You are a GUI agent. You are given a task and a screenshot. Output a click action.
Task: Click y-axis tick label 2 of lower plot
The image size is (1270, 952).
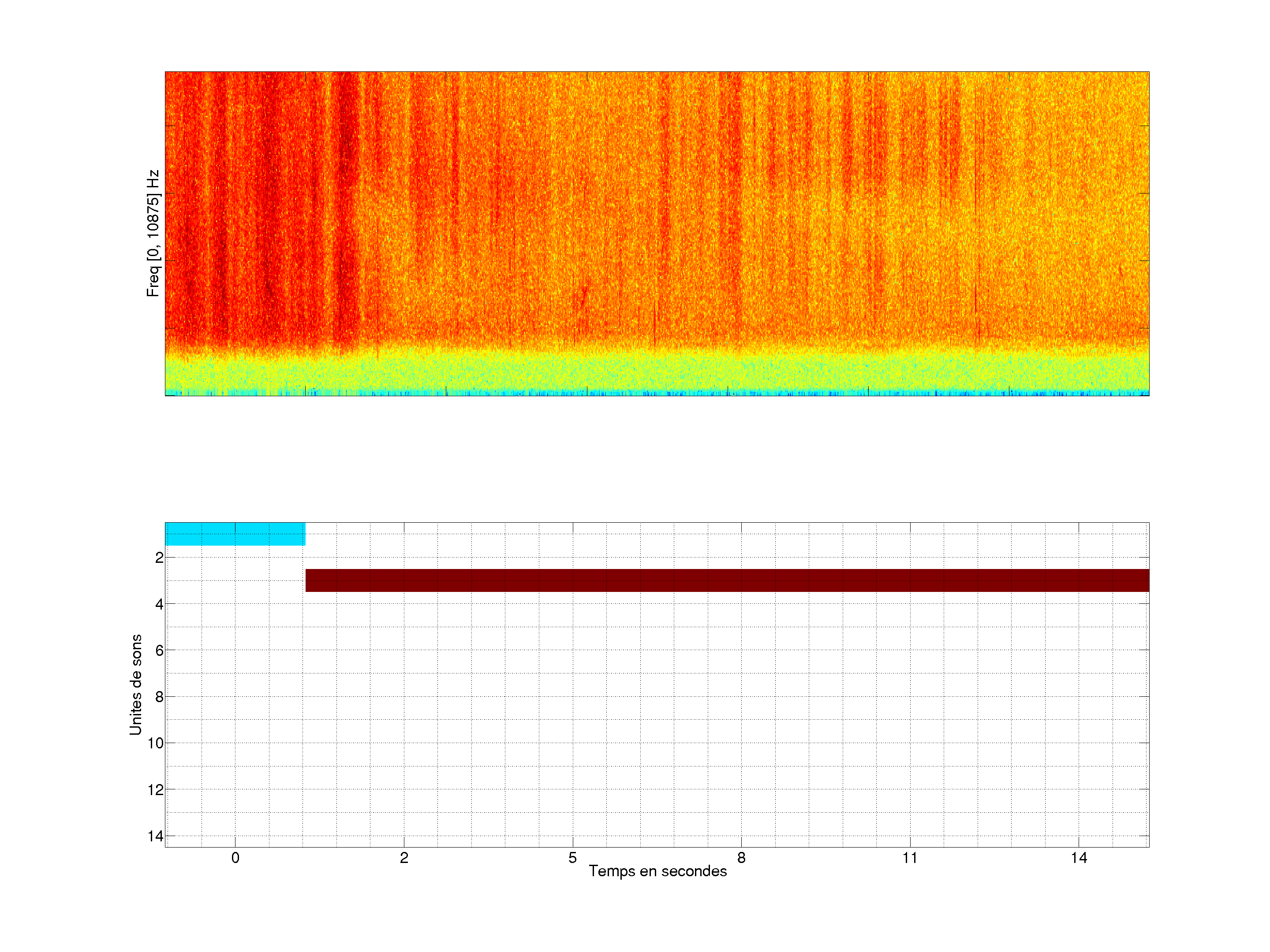[x=159, y=558]
